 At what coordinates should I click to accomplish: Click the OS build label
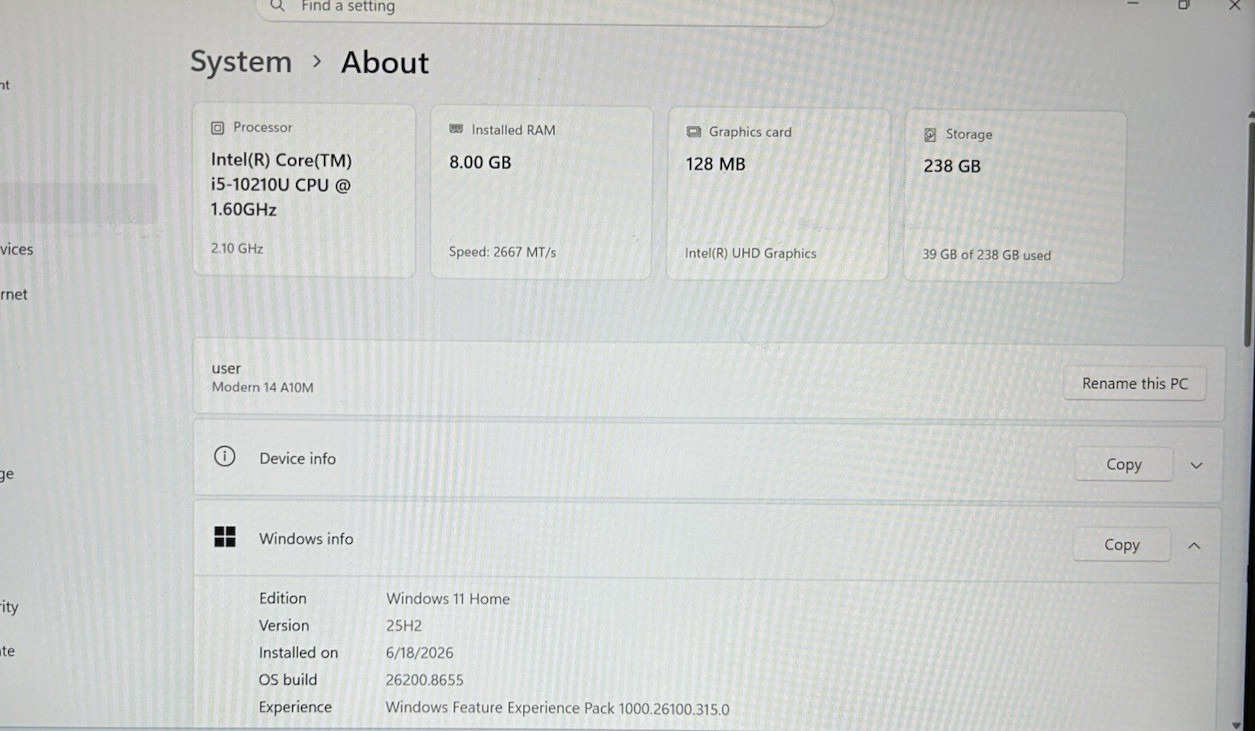pos(288,680)
